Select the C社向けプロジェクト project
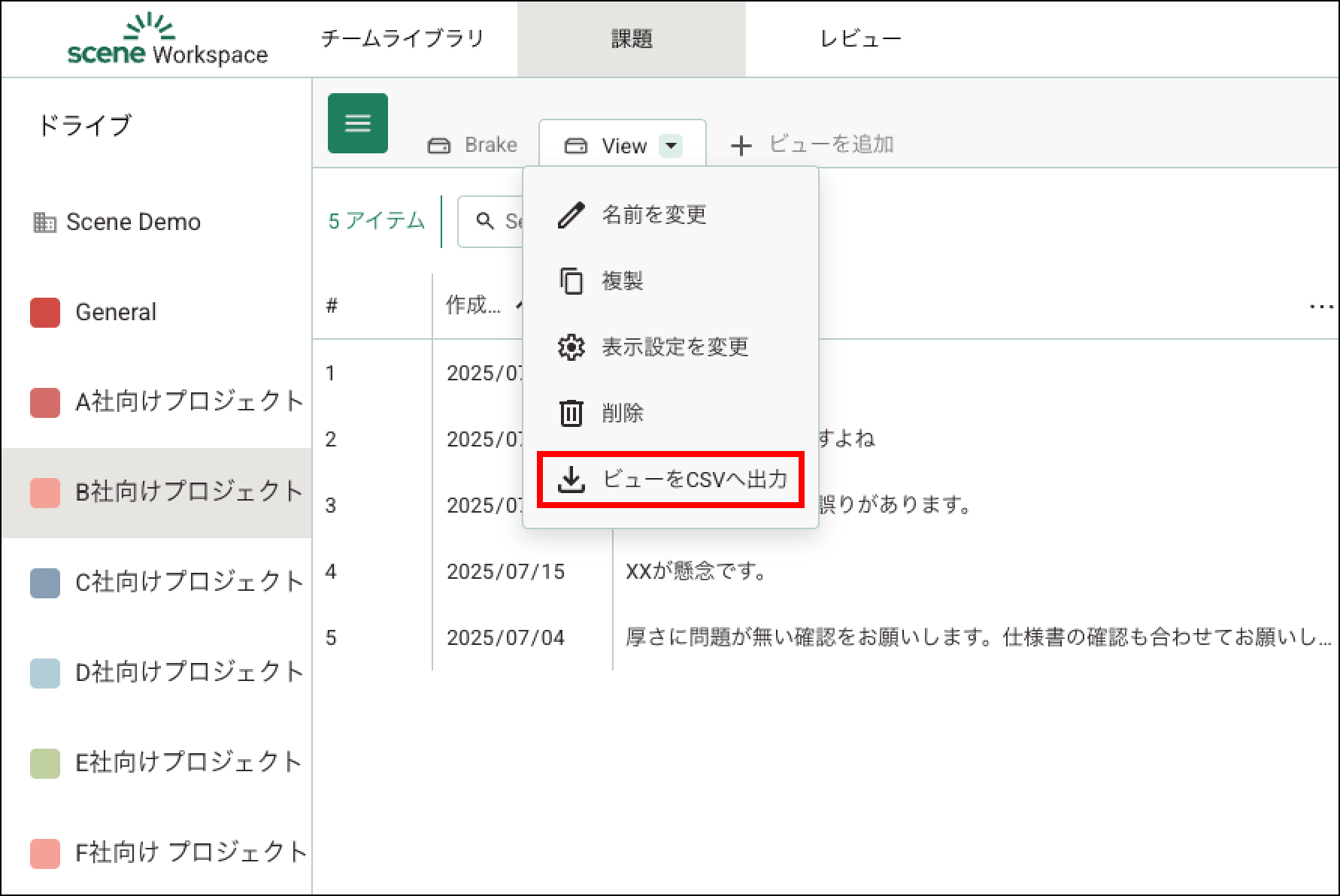1340x896 pixels. click(x=188, y=583)
